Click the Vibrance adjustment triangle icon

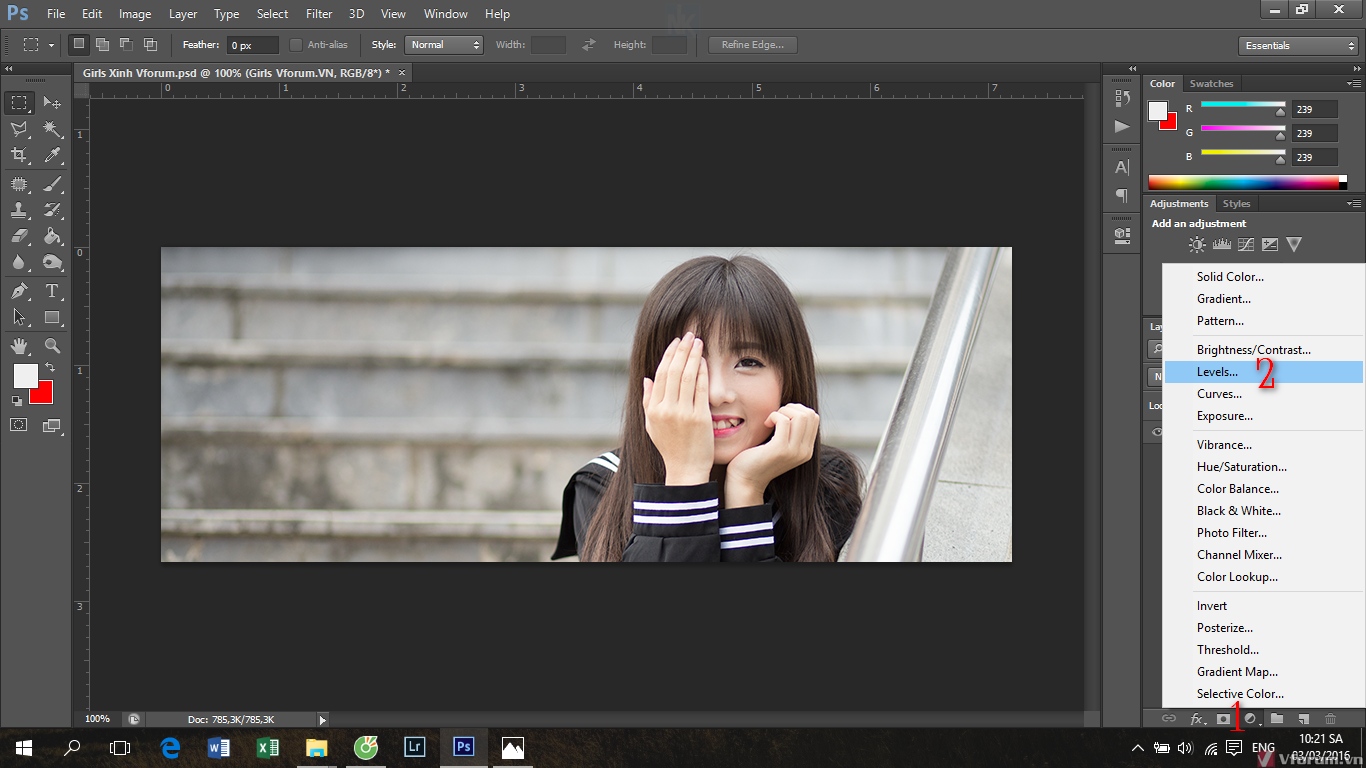1294,244
